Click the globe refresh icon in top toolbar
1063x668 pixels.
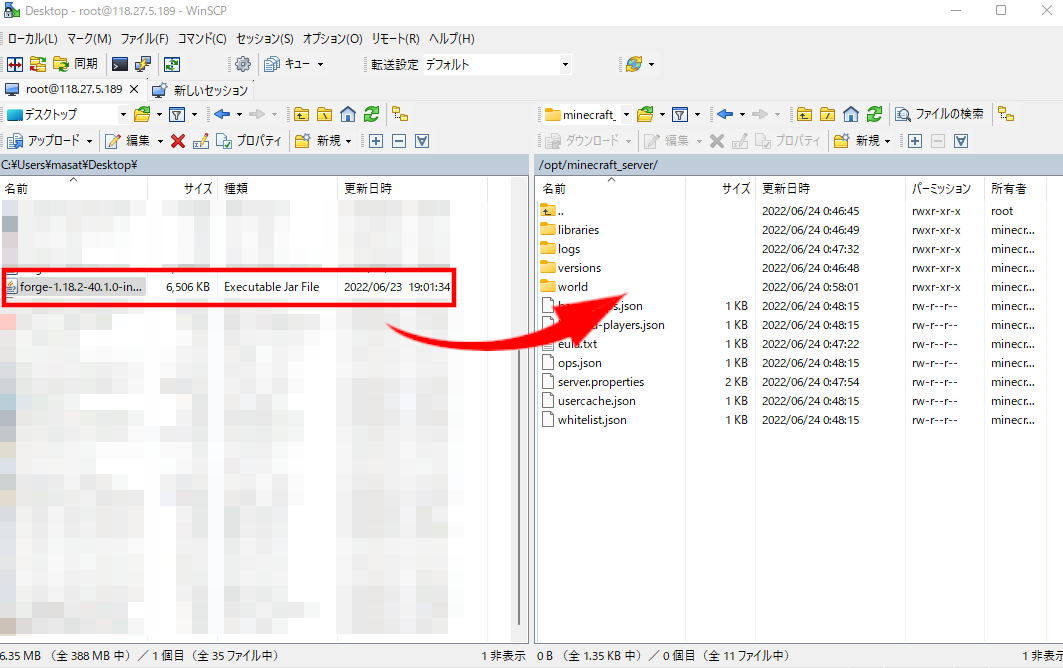pyautogui.click(x=634, y=64)
